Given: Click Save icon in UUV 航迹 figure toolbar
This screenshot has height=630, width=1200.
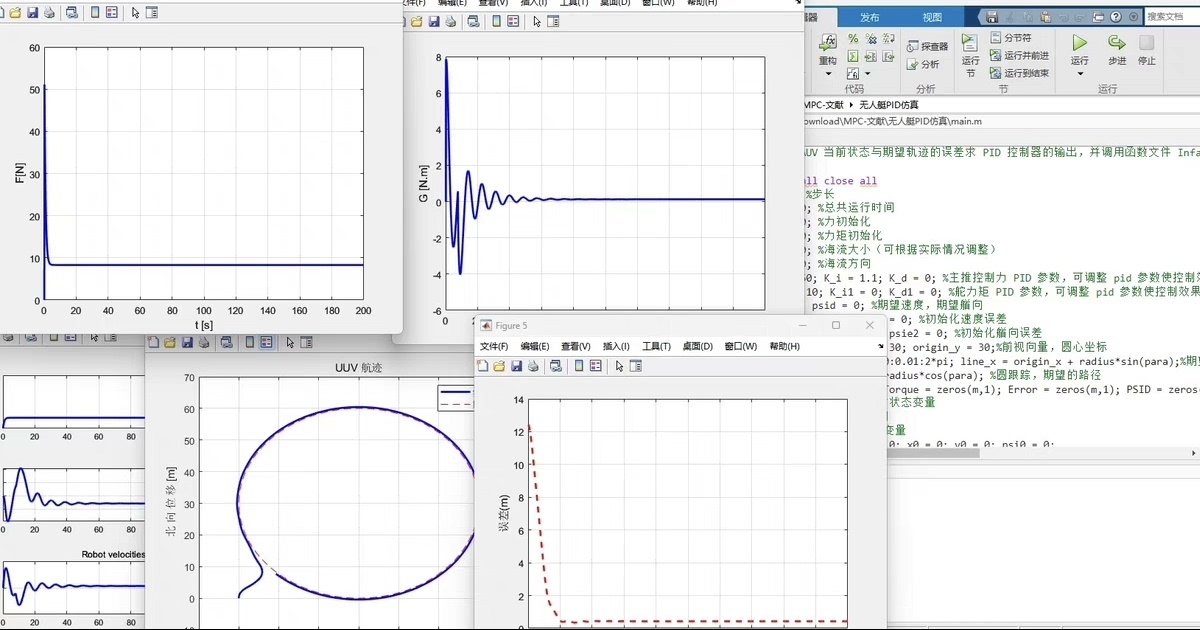Looking at the screenshot, I should click(x=187, y=342).
